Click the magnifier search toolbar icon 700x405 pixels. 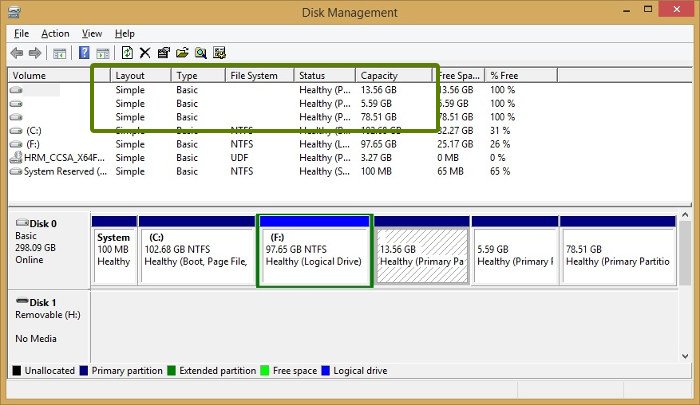200,53
